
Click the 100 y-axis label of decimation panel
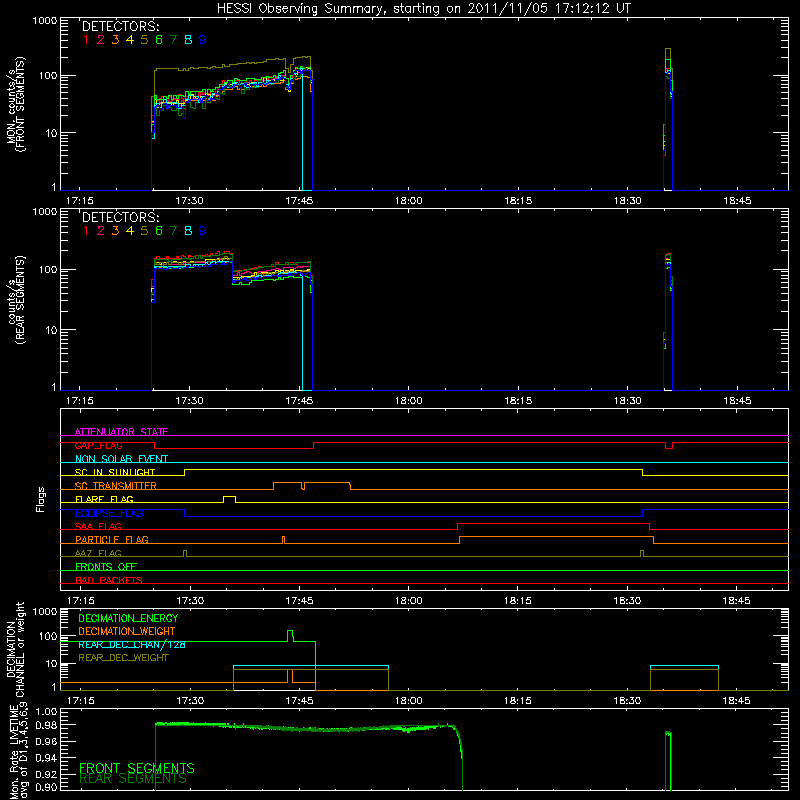pyautogui.click(x=48, y=636)
